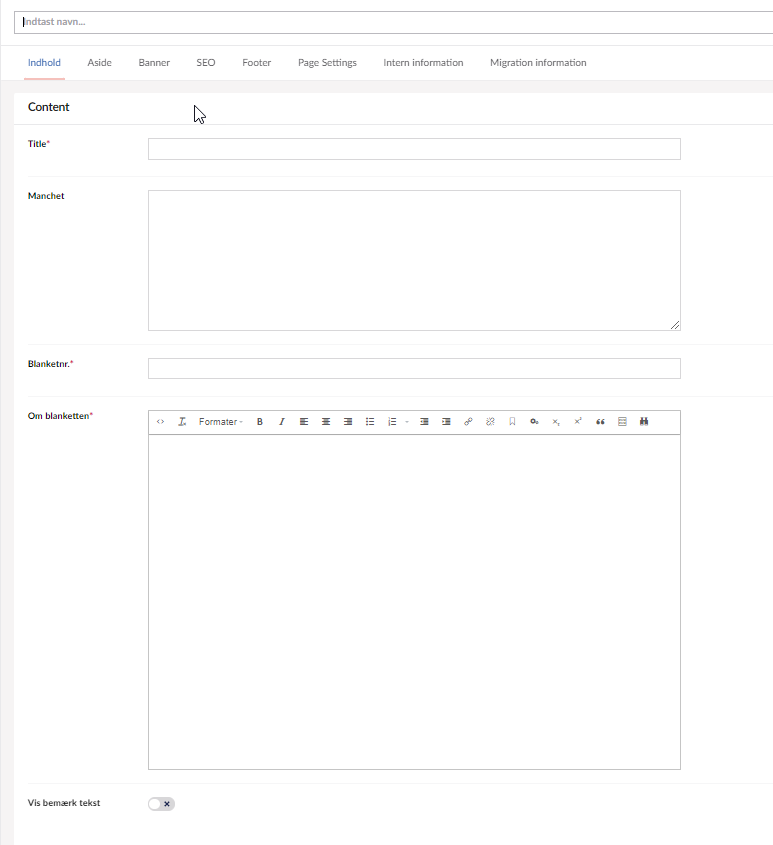Select the Banner tab
The image size is (773, 845).
154,63
